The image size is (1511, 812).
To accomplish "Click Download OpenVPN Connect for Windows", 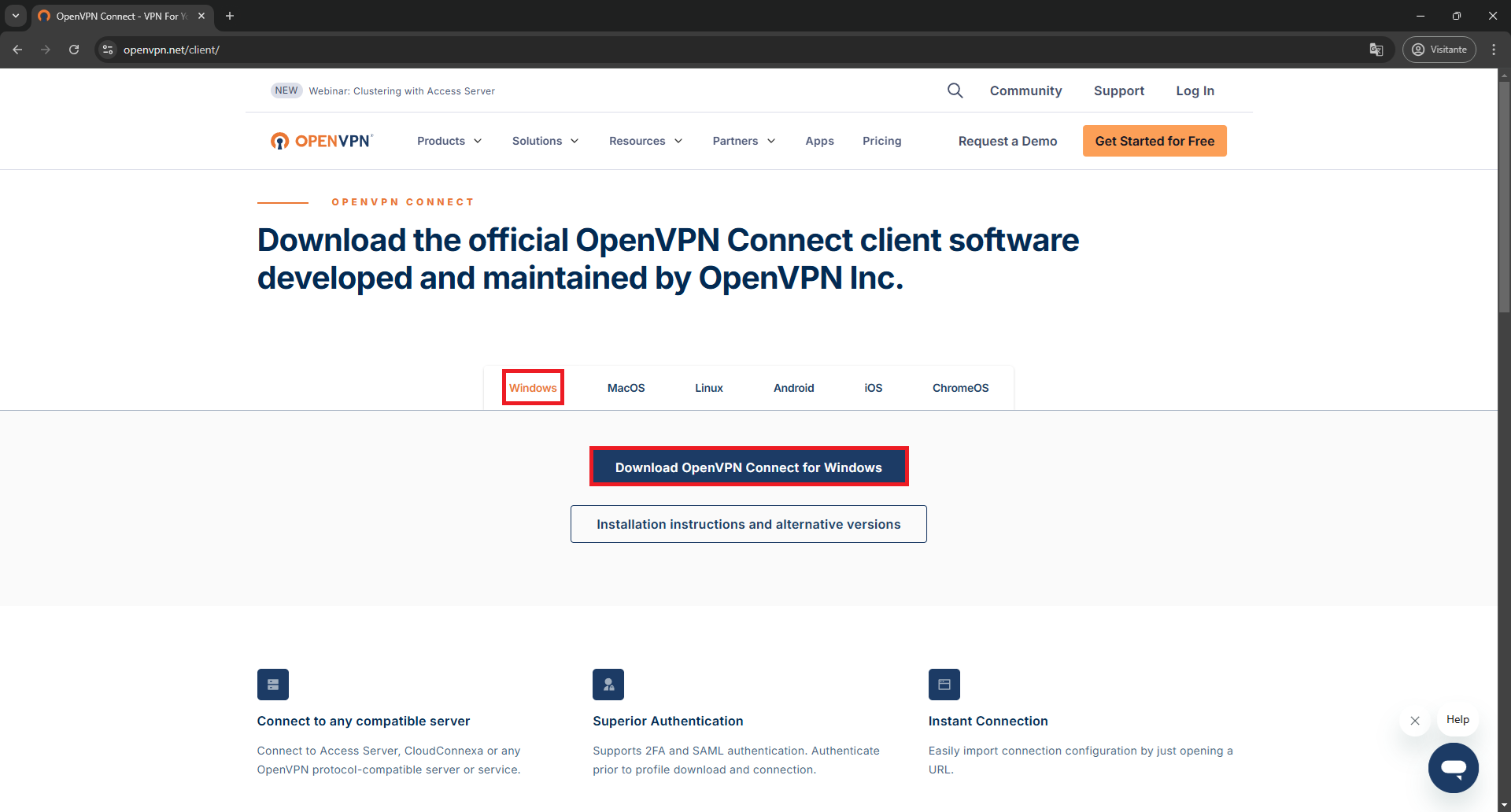I will point(748,467).
